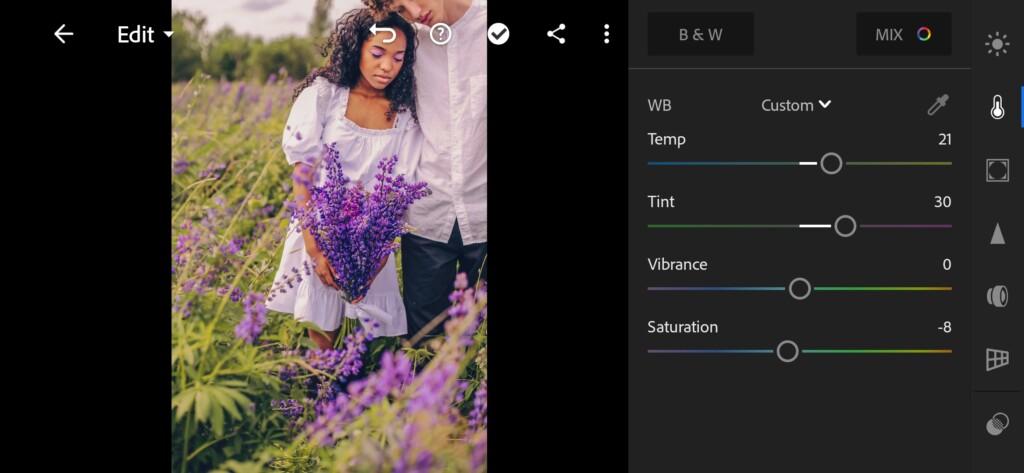Click the Temp value 21
The image size is (1024, 473).
click(944, 139)
